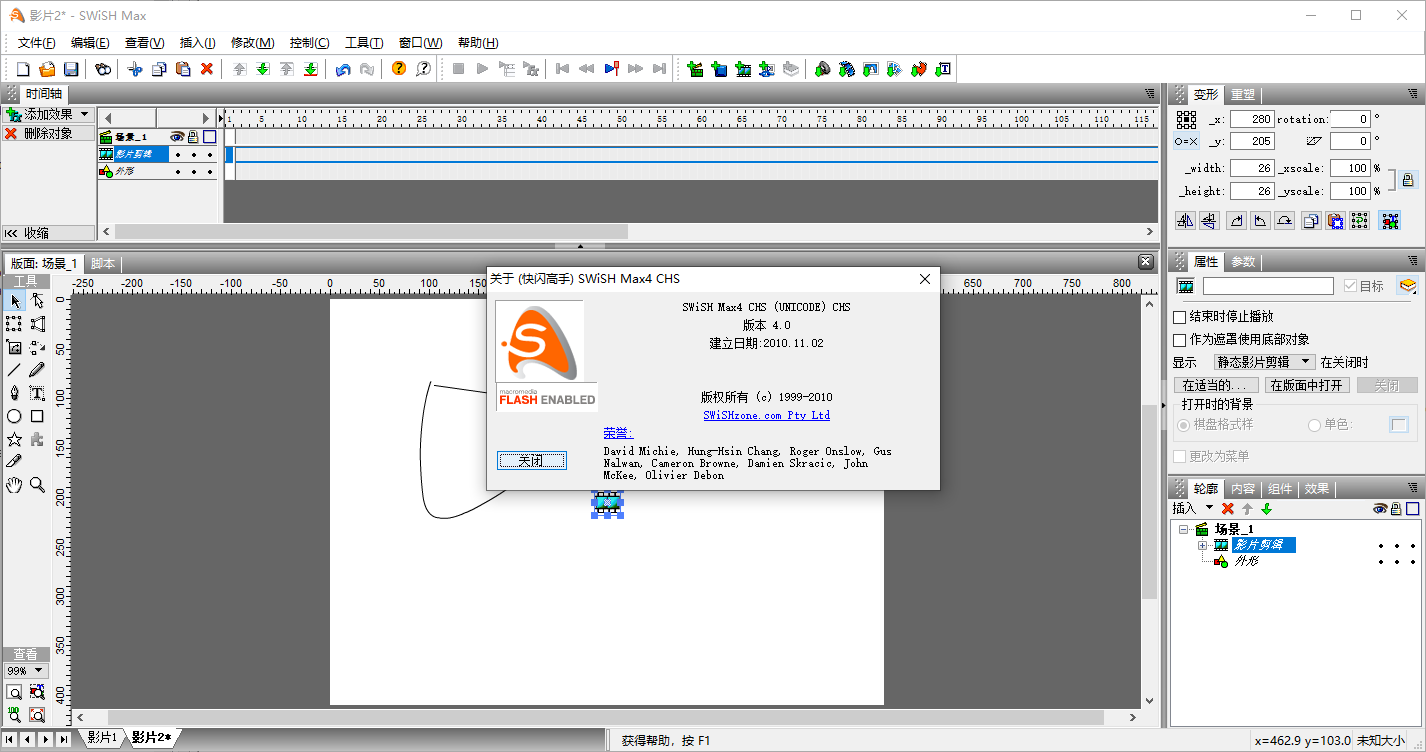Click the mirror horizontally icon in Transform panel
Screen dimensions: 1426x752
coord(1186,221)
